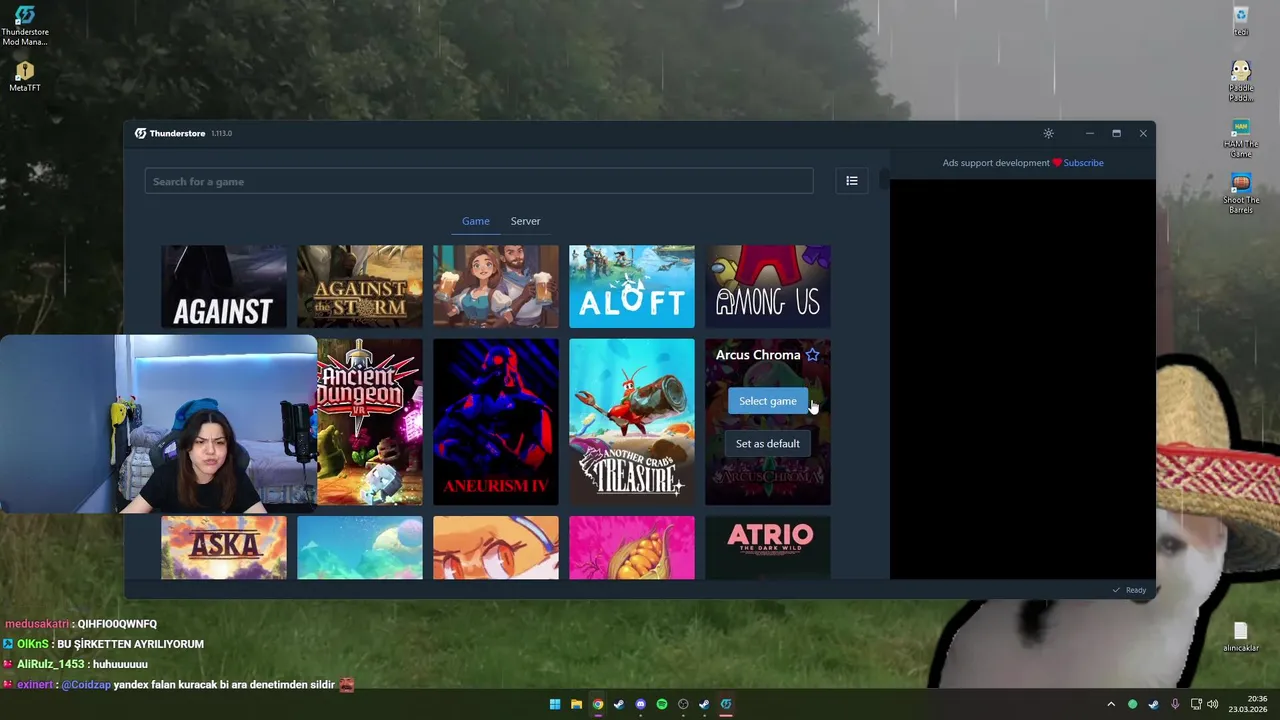Switch to the Game tab

475,221
